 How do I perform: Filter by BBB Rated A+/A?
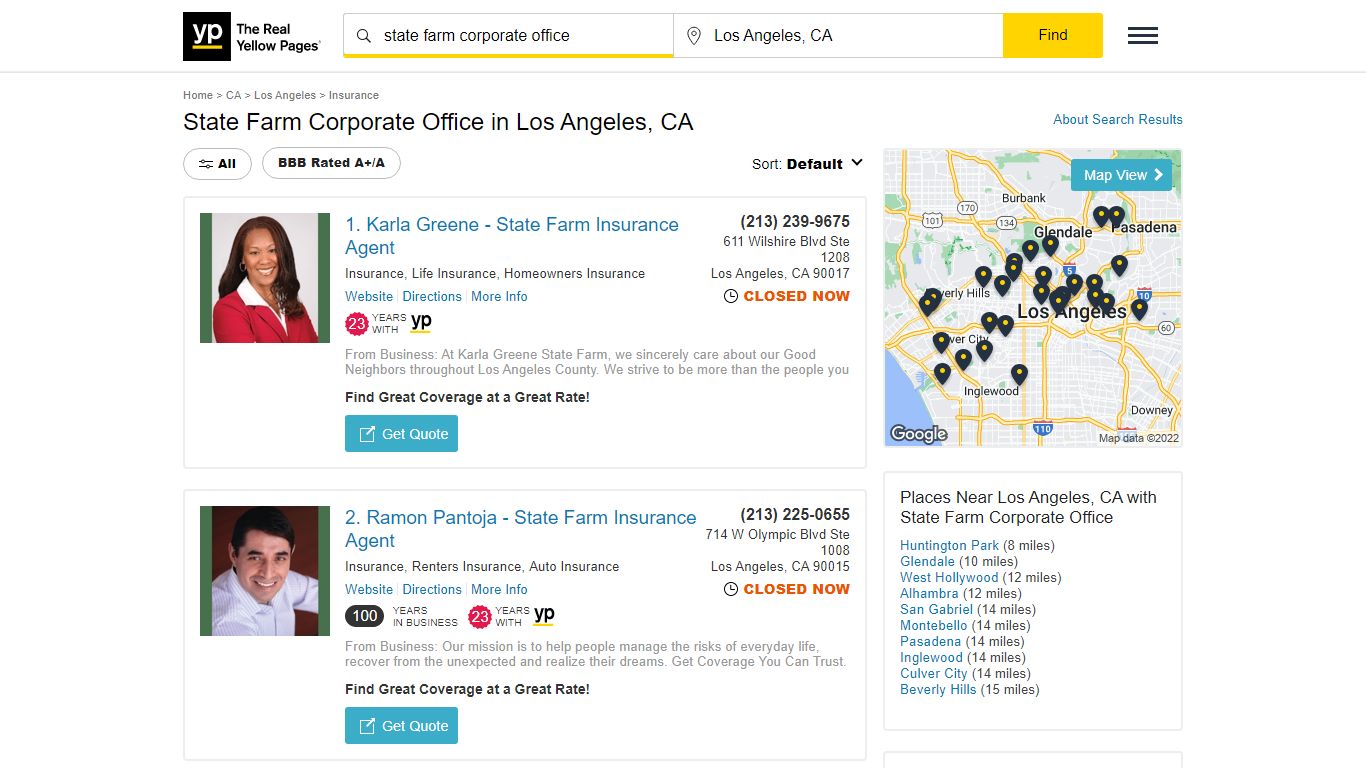click(331, 163)
